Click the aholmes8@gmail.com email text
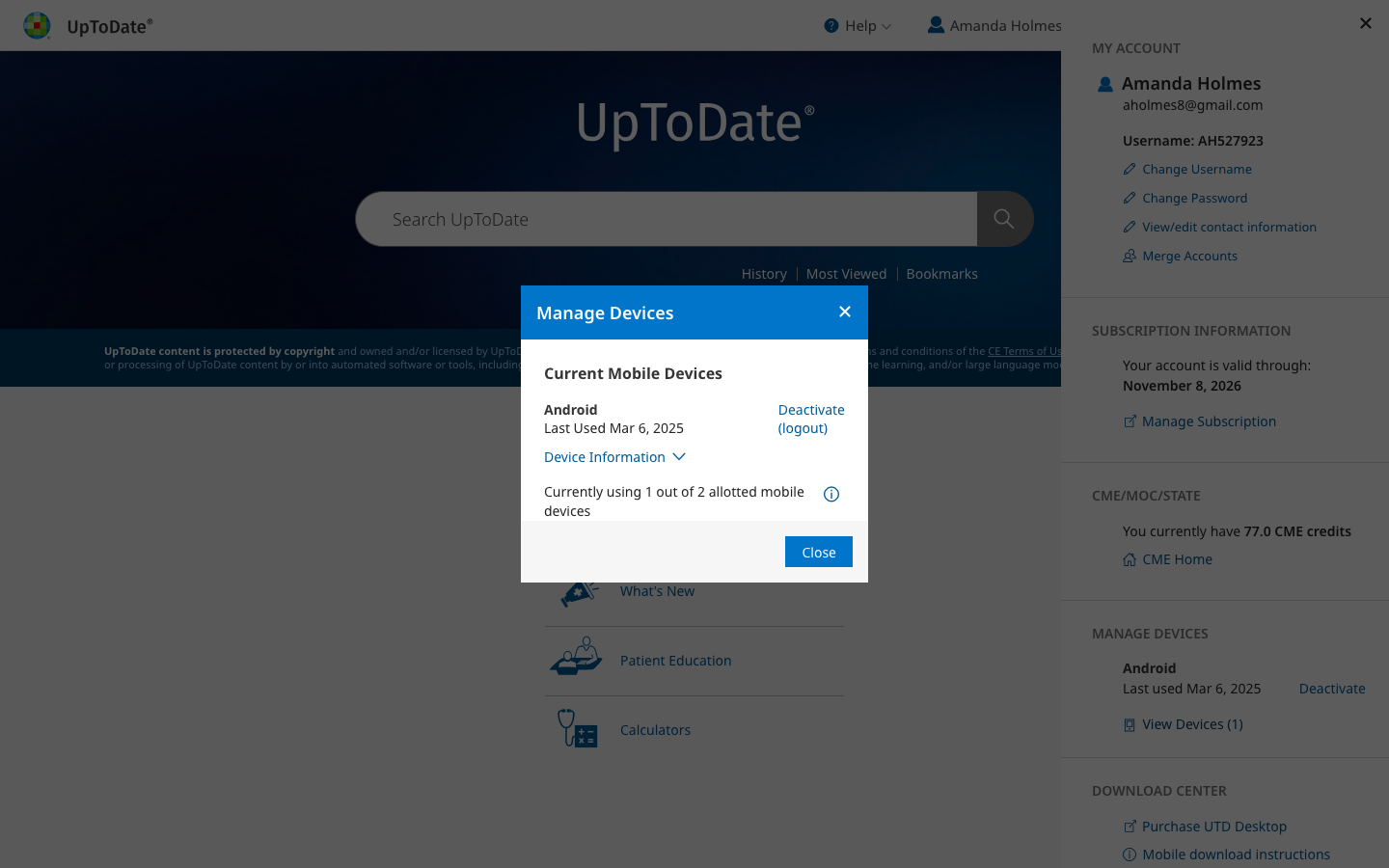1389x868 pixels. [1192, 105]
